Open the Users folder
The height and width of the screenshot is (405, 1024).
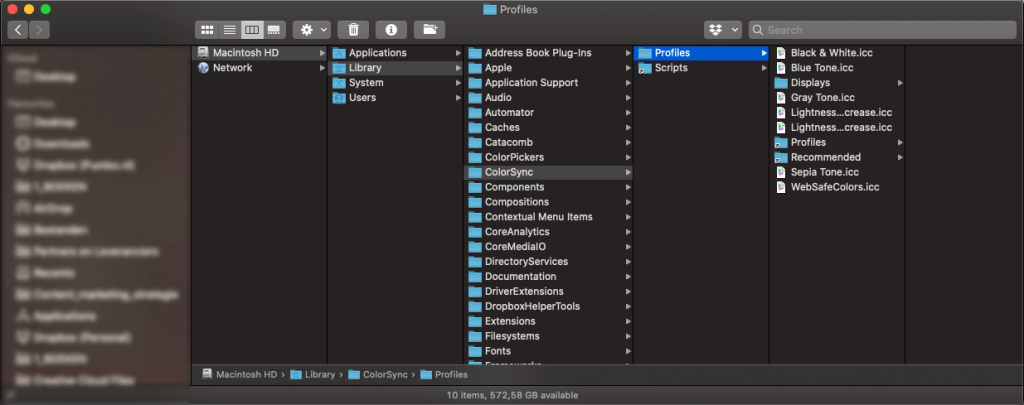tap(362, 98)
